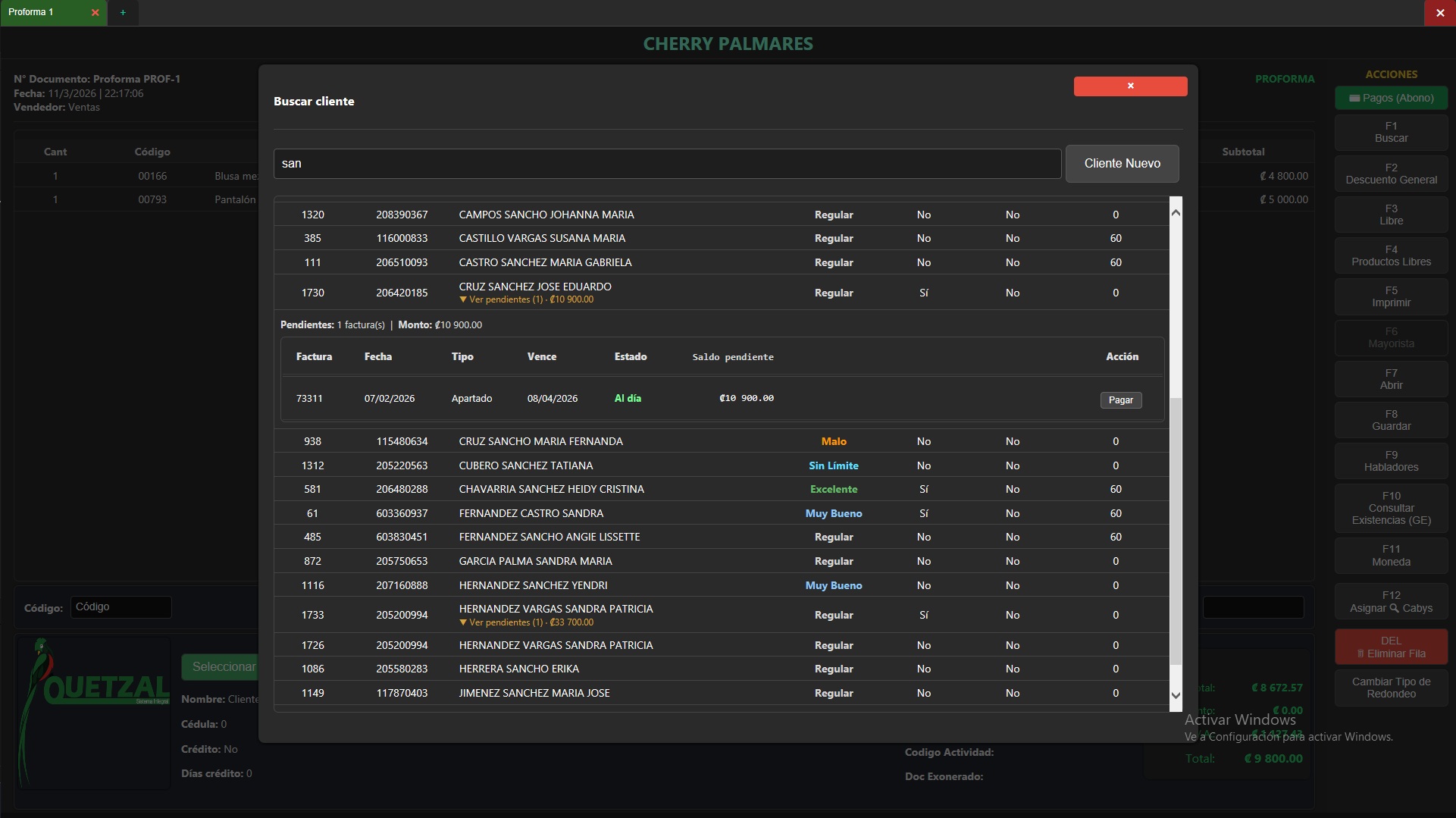The width and height of the screenshot is (1456, 818).
Task: Click the Cliente Nuevo button
Action: tap(1122, 164)
